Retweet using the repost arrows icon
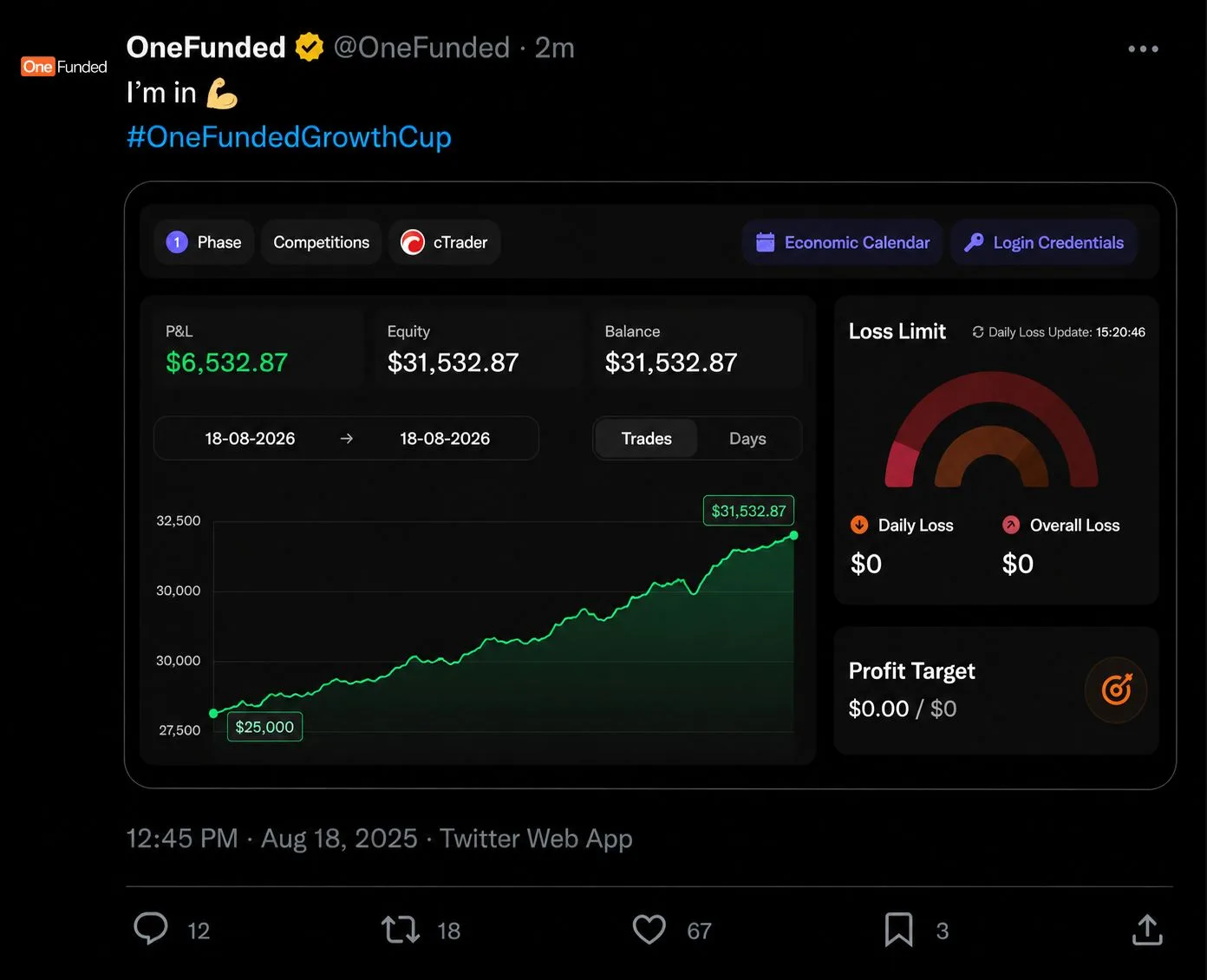 [x=401, y=930]
